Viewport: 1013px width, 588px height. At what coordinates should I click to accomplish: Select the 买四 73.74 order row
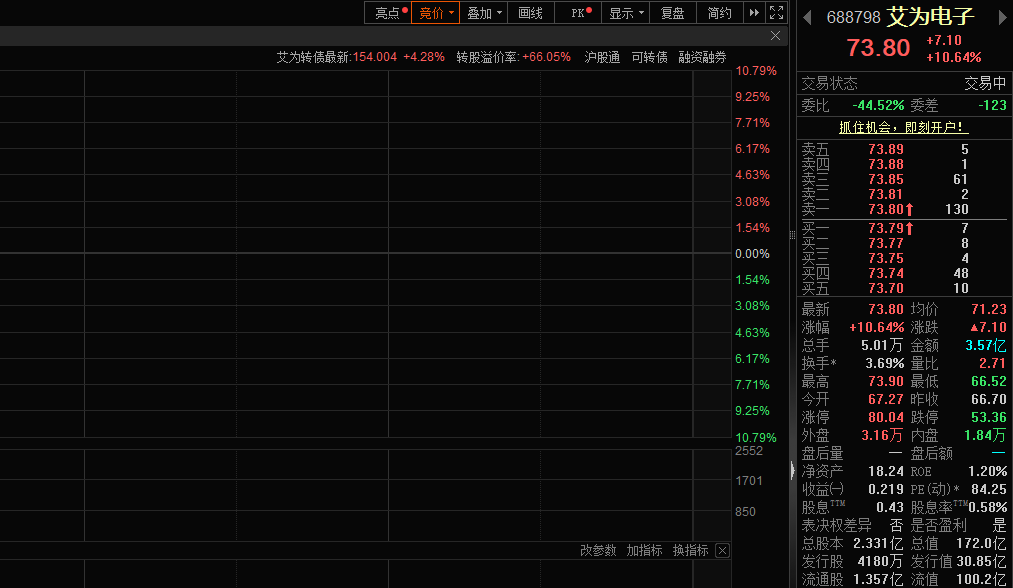[904, 273]
